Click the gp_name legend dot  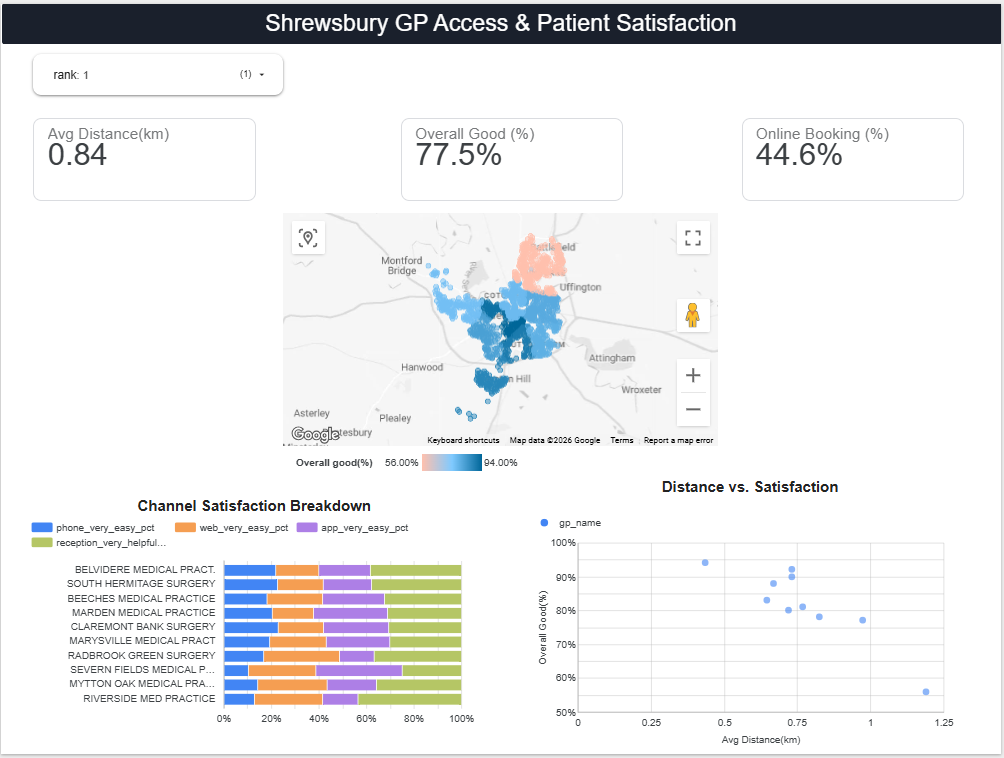[544, 522]
